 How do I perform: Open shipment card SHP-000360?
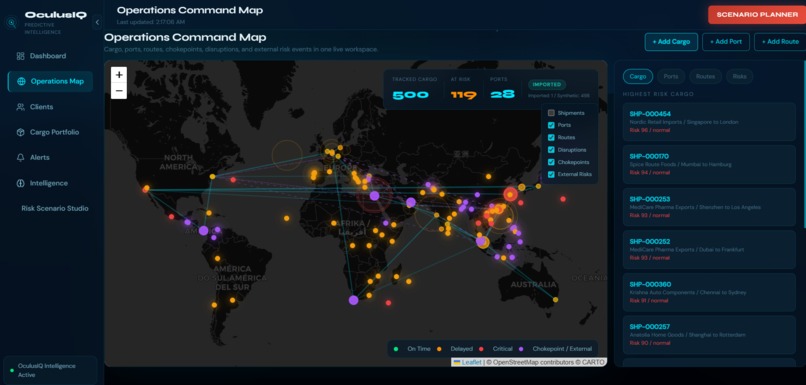709,292
